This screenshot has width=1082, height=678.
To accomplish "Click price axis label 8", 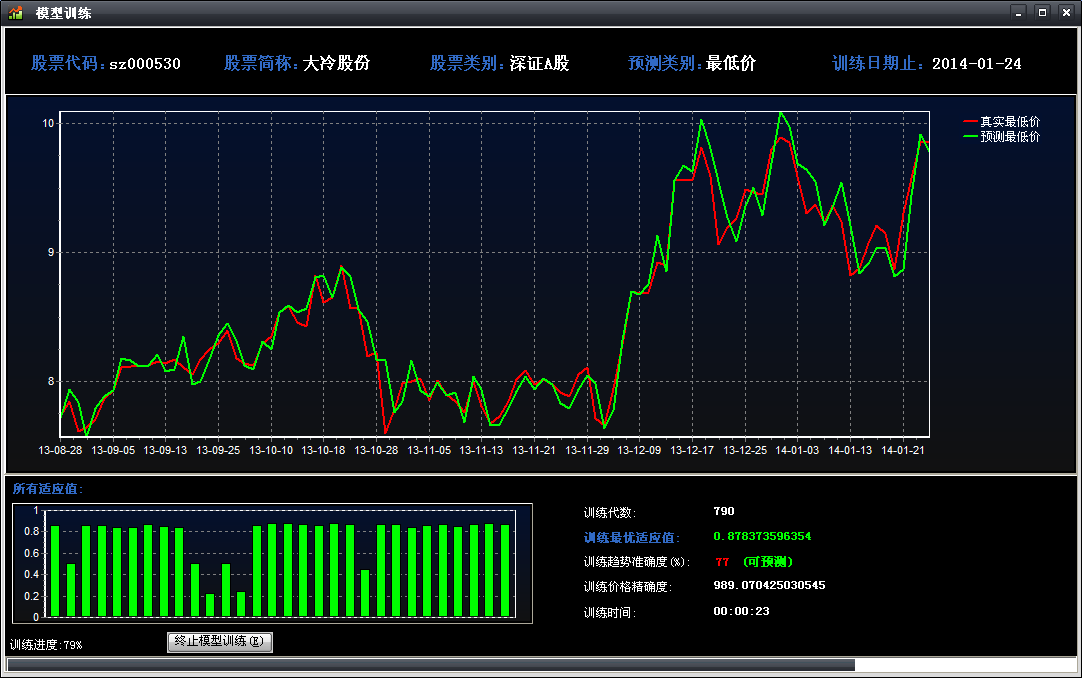I will [51, 381].
